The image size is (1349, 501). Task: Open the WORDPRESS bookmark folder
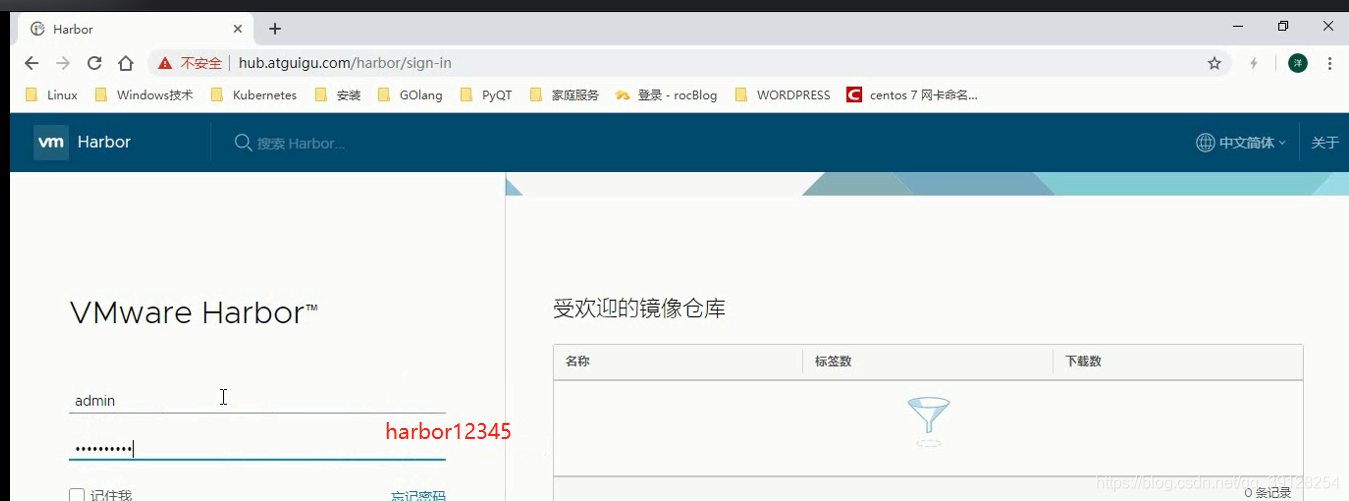[x=782, y=95]
